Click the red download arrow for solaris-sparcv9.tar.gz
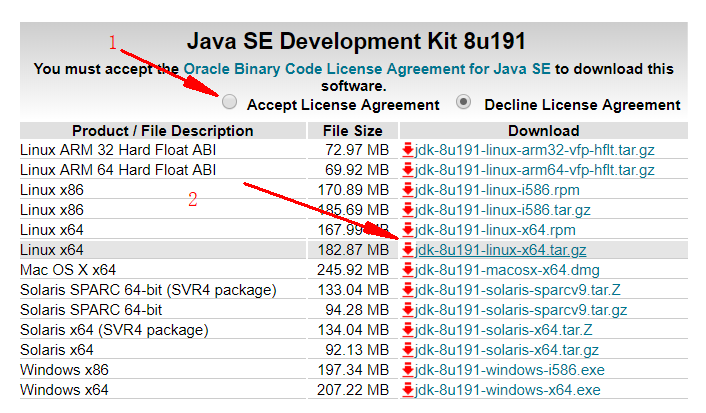This screenshot has height=413, width=706. coord(408,309)
